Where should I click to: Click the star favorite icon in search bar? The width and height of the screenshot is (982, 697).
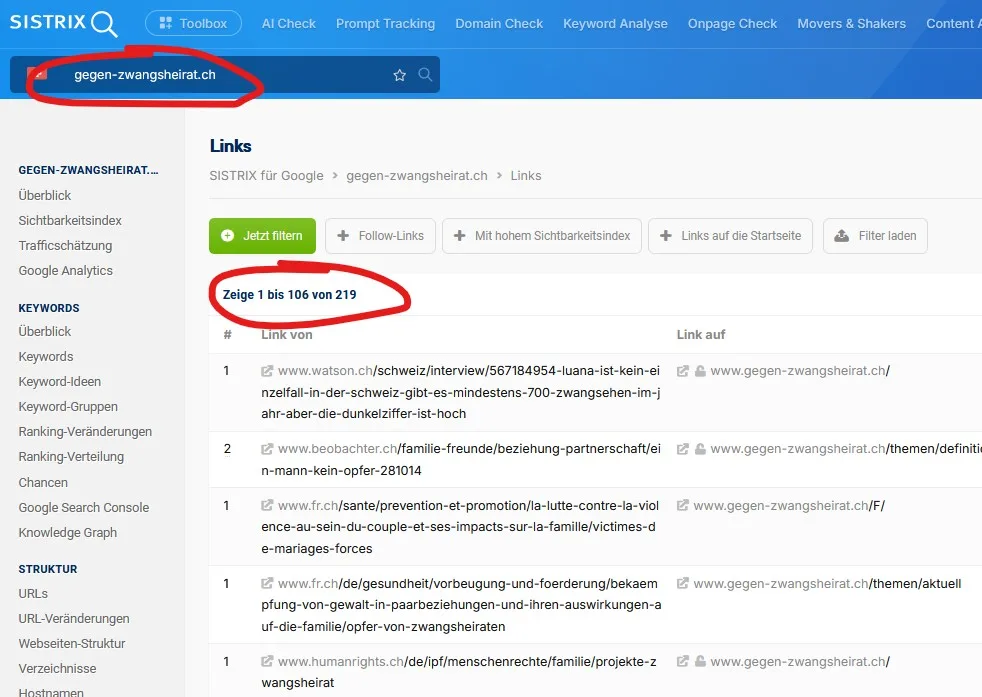click(x=400, y=75)
